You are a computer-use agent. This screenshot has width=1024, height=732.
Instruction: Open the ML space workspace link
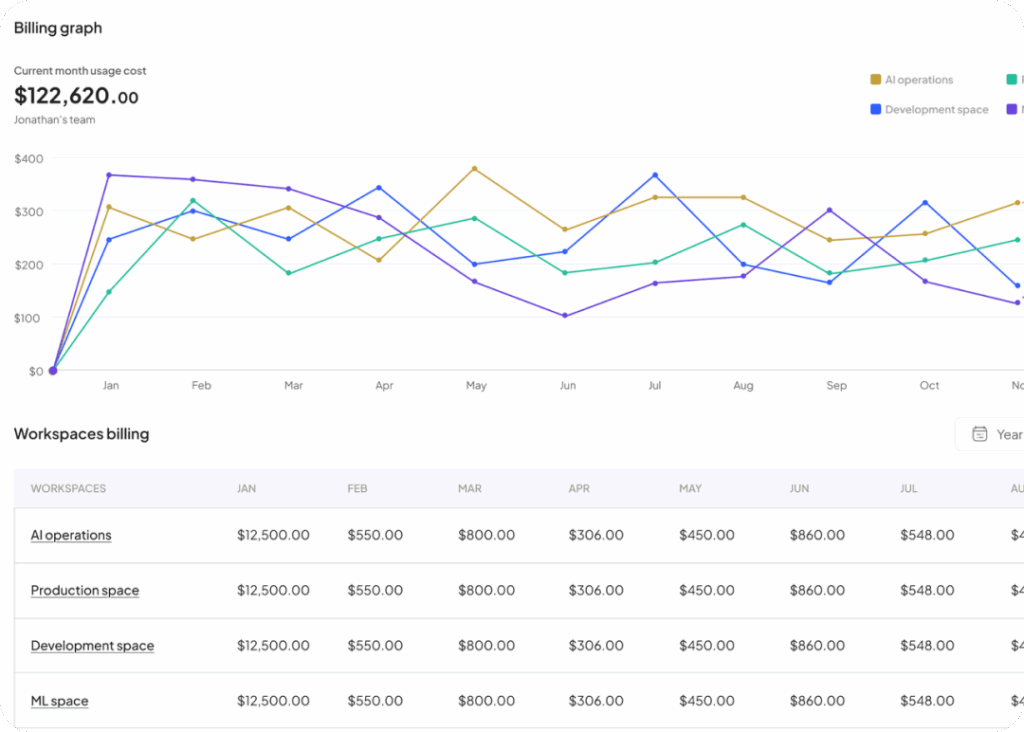pyautogui.click(x=59, y=701)
